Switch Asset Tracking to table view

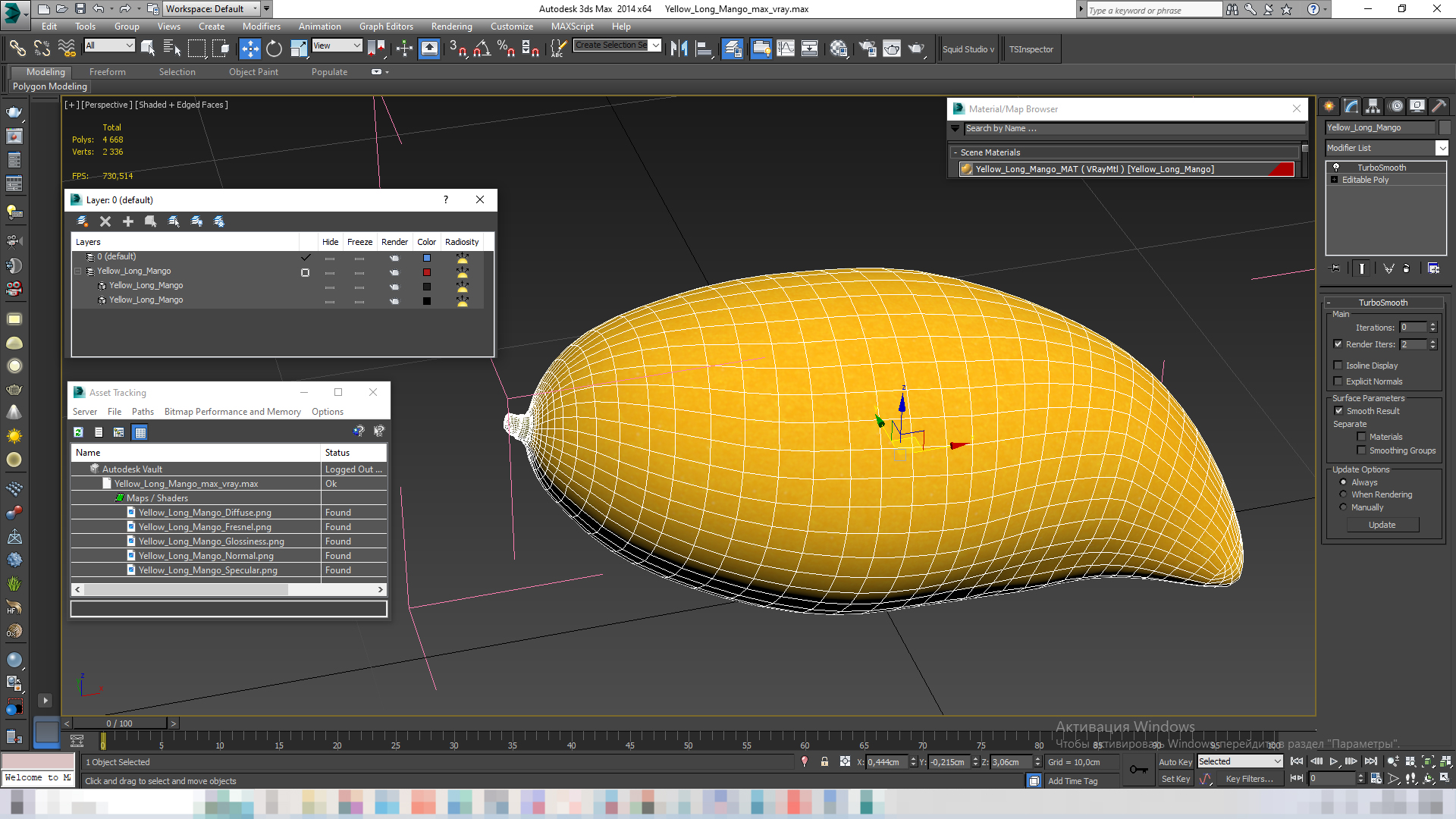(140, 432)
